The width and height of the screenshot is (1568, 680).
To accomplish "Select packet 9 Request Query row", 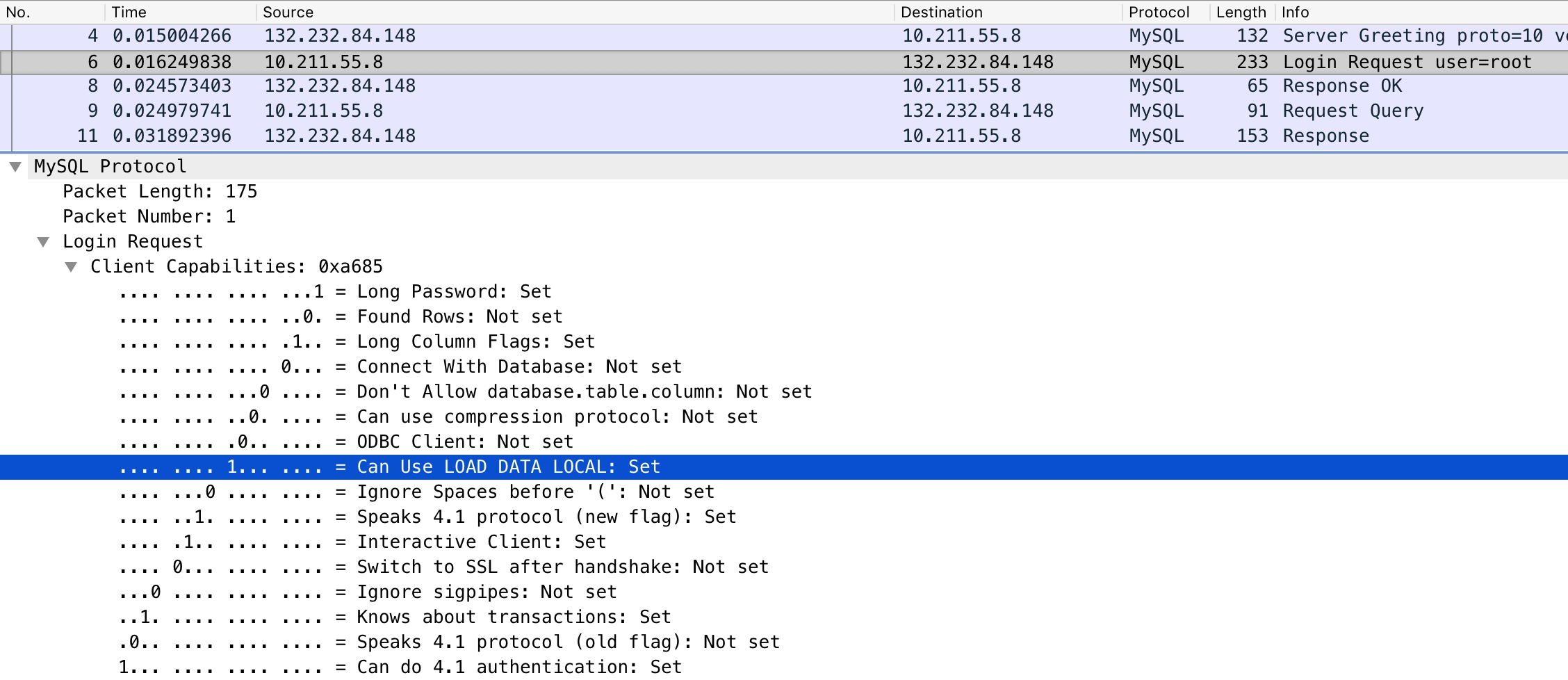I will [784, 111].
